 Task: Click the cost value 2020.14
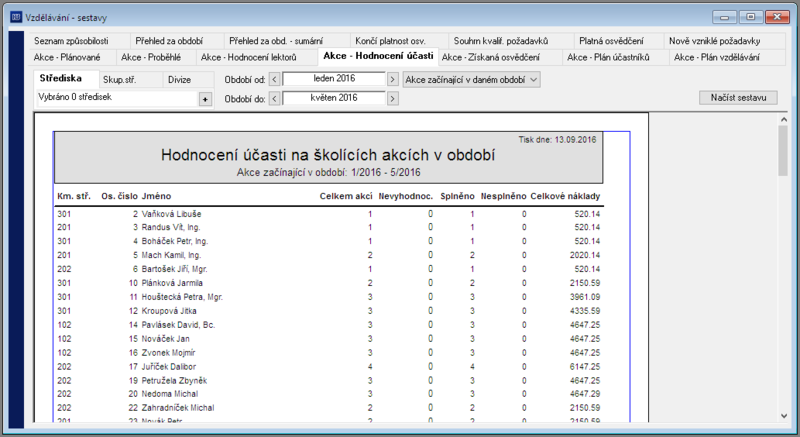tap(585, 255)
